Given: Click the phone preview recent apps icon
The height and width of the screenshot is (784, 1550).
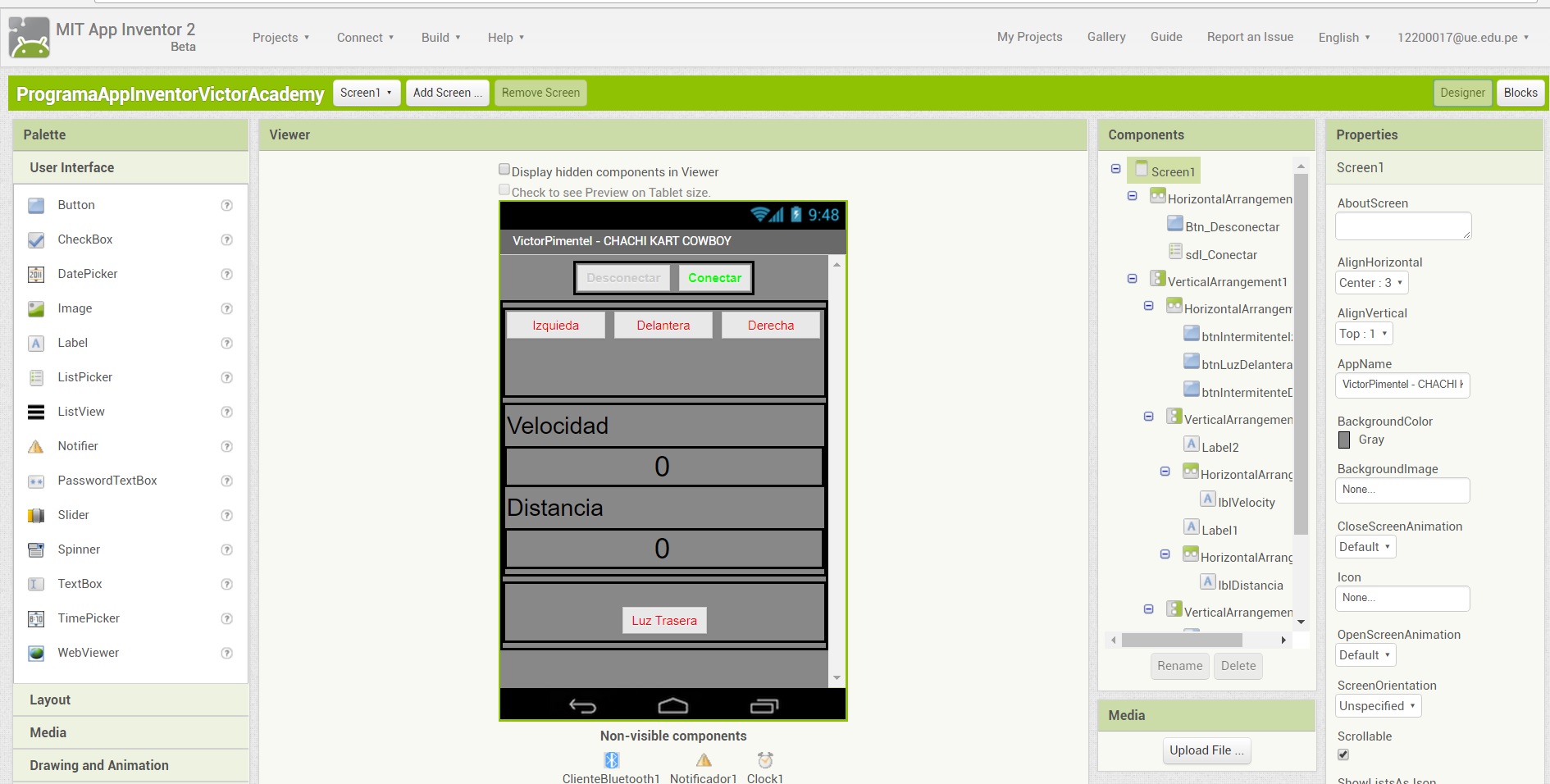Looking at the screenshot, I should point(764,705).
